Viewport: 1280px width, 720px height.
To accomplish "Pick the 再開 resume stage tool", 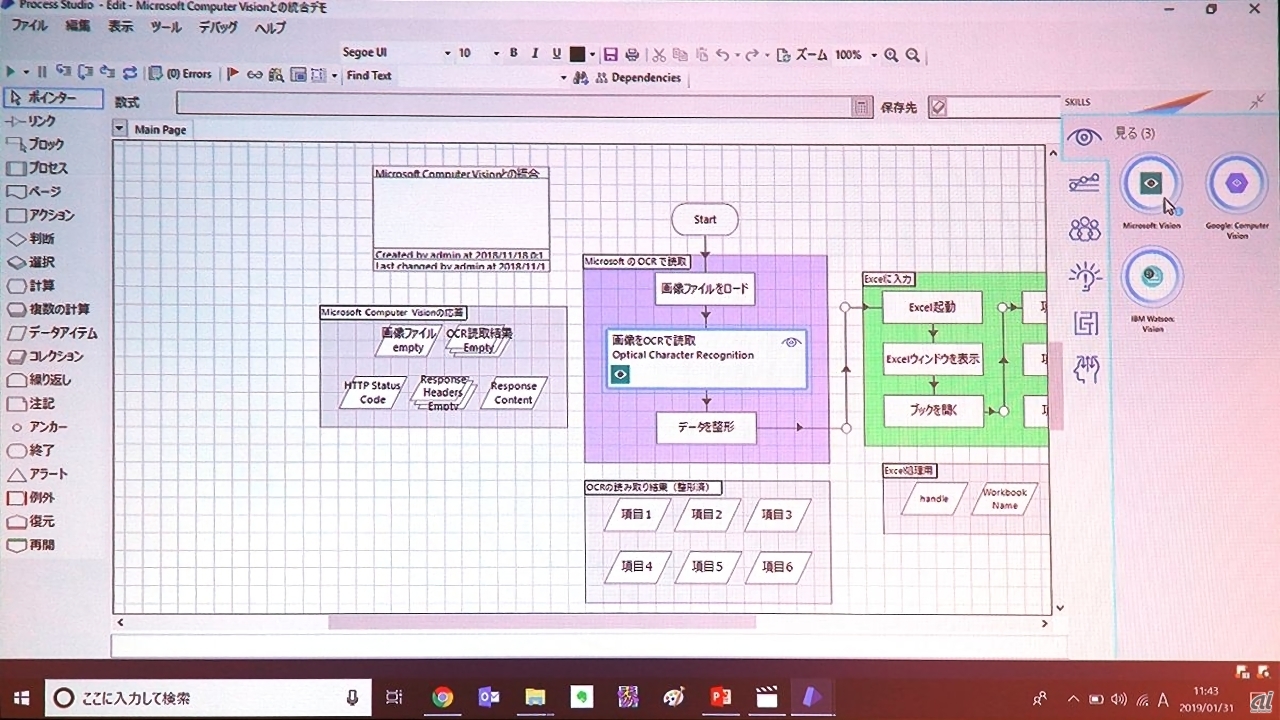I will click(x=31, y=545).
